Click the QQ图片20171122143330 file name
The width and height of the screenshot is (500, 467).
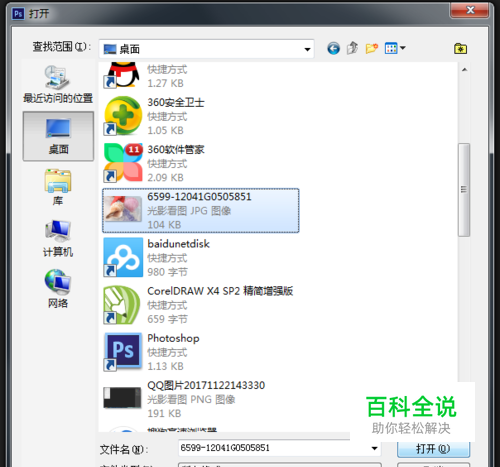pos(206,385)
